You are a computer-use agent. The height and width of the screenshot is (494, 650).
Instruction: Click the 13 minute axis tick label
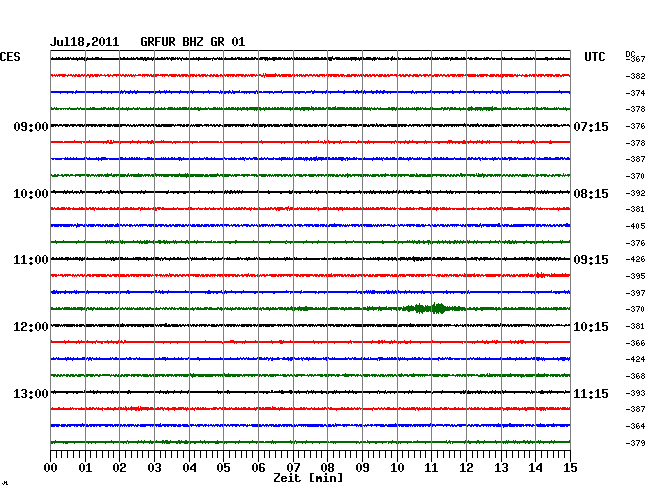pyautogui.click(x=501, y=468)
